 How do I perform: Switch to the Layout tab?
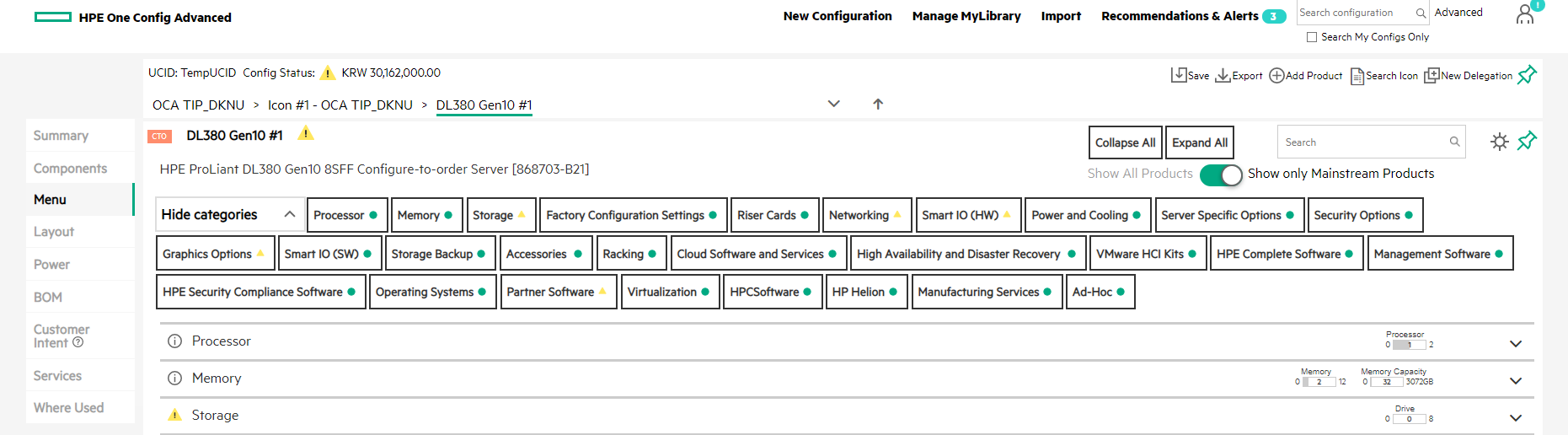[x=80, y=232]
